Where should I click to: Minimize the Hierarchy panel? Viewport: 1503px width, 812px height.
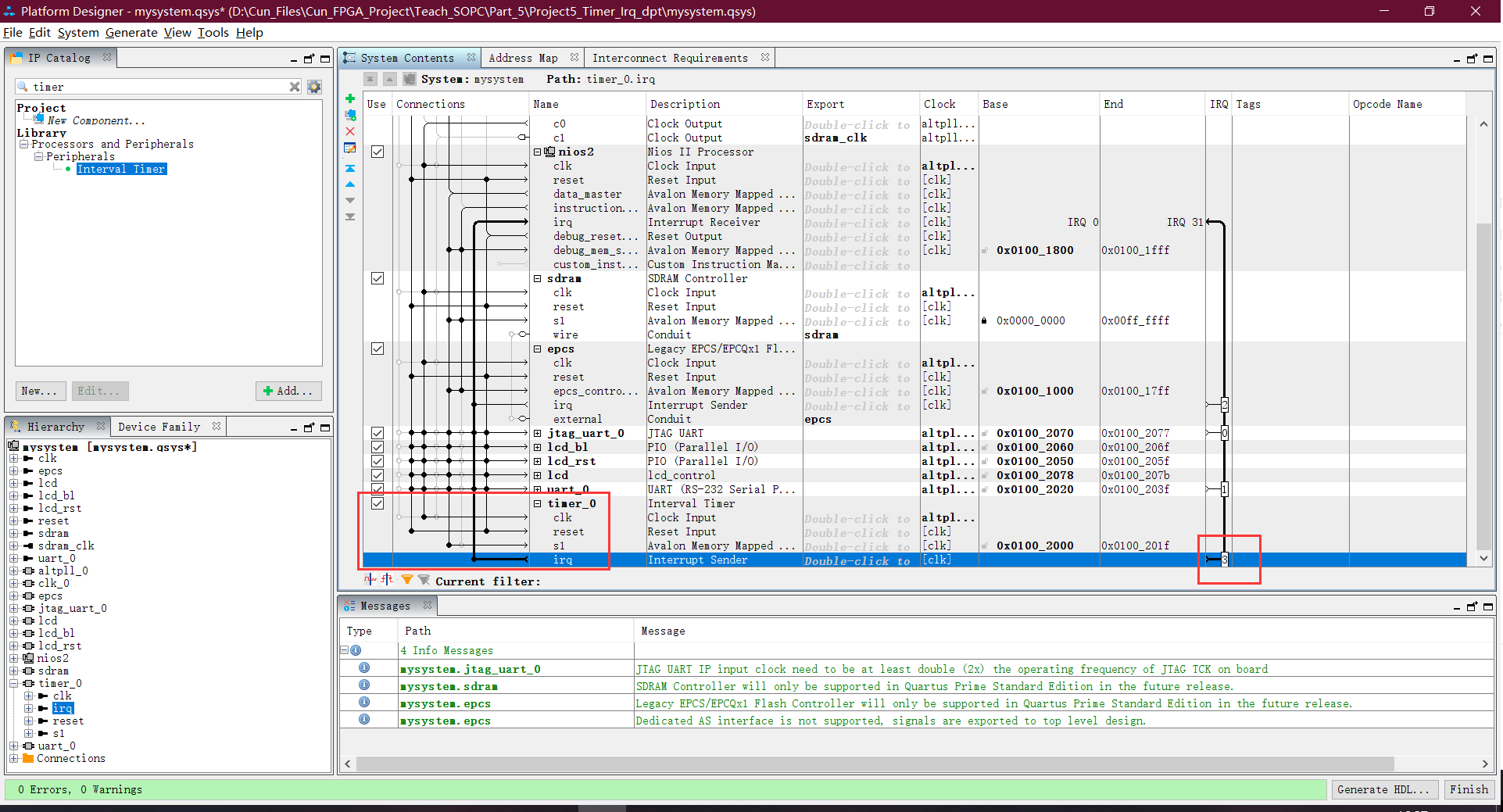[294, 428]
